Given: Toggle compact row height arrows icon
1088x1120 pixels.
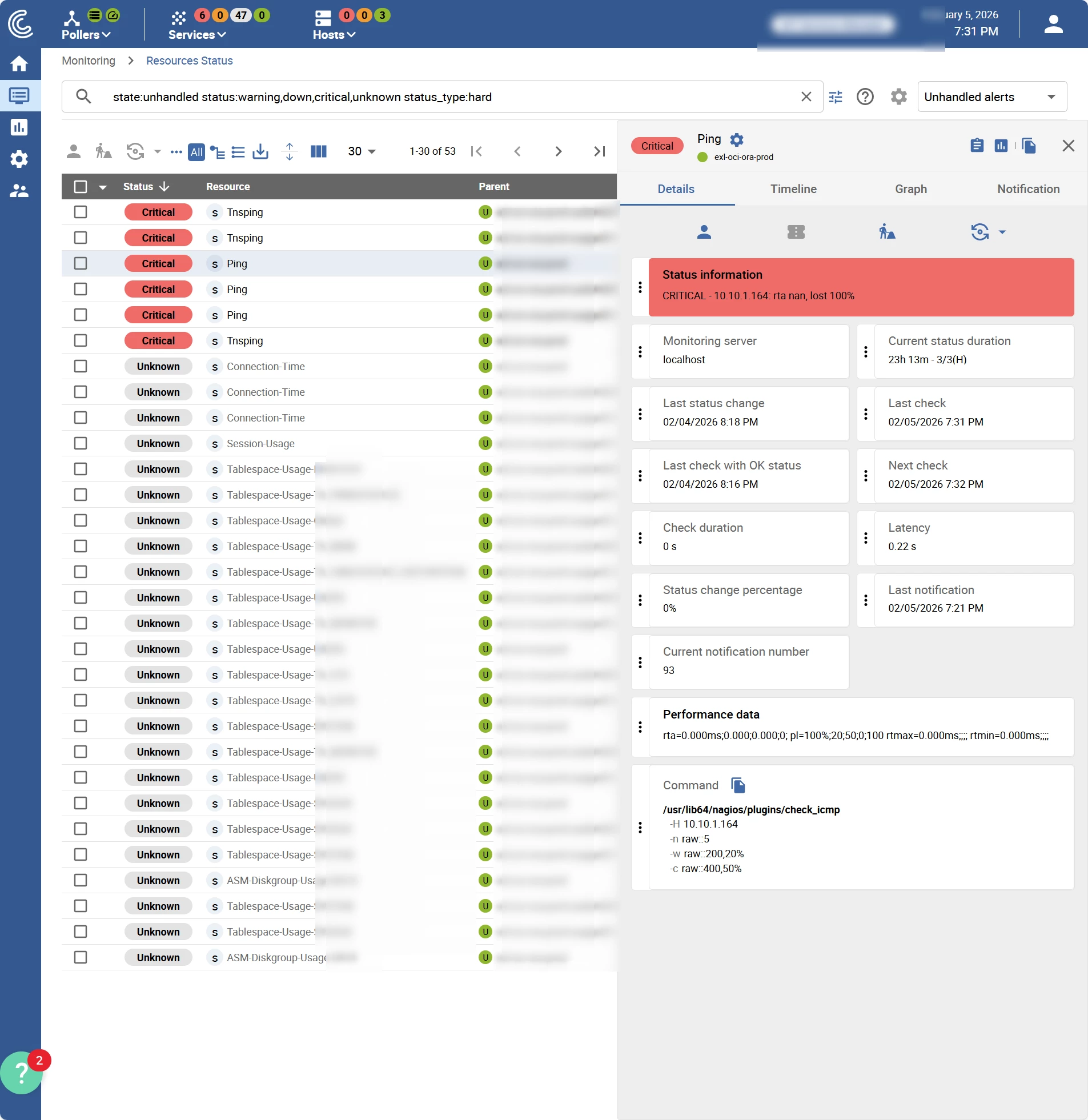Looking at the screenshot, I should tap(290, 151).
